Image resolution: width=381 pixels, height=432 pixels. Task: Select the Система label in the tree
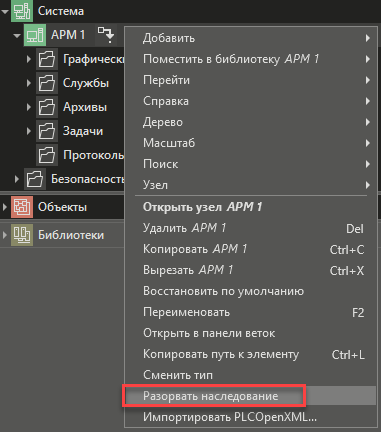61,11
